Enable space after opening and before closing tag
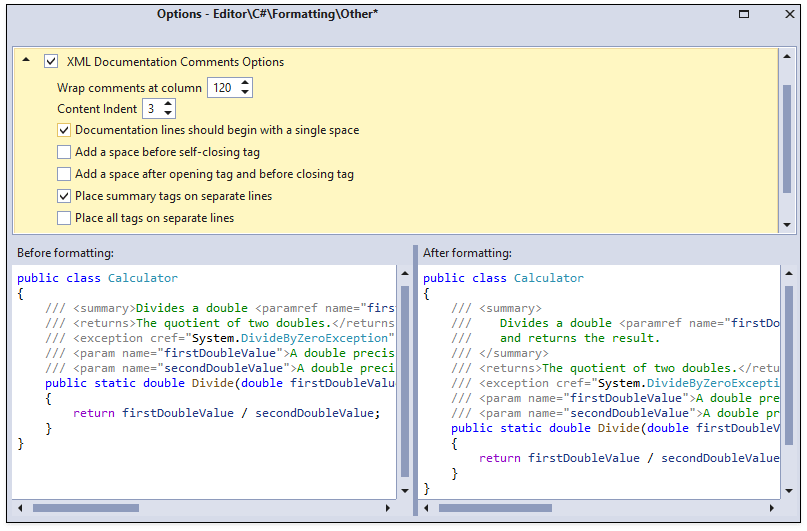Viewport: 807px width, 531px height. (64, 174)
